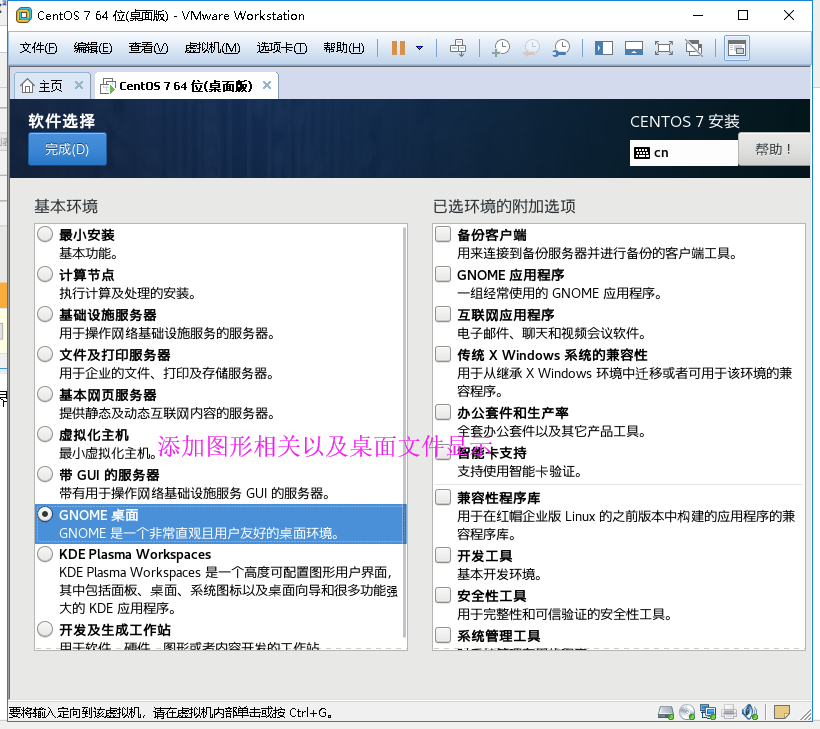Select the 开发及生成工作站 radio button
Viewport: 820px width, 729px height.
tap(45, 629)
